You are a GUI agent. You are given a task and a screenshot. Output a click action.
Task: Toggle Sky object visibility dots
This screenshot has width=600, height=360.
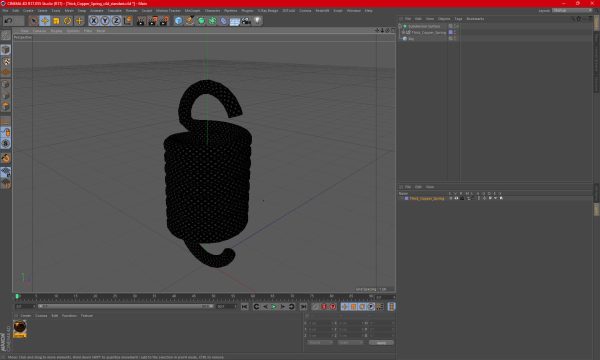pyautogui.click(x=455, y=39)
